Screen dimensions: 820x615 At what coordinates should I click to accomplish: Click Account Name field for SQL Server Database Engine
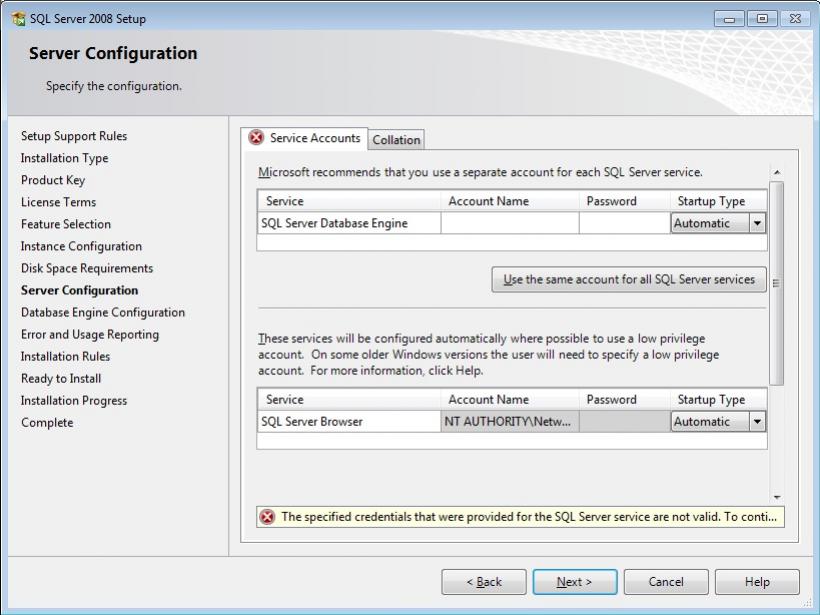[x=510, y=223]
